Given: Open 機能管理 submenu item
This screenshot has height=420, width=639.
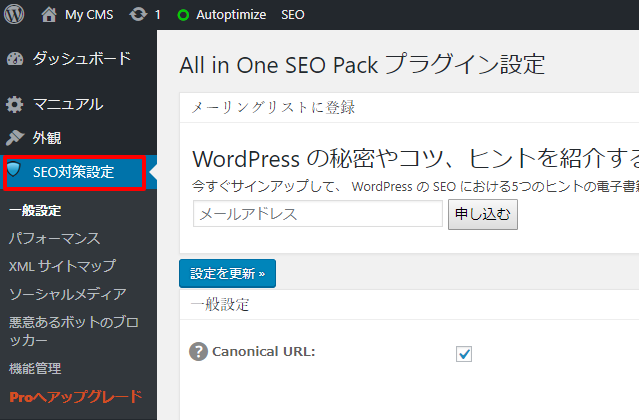Looking at the screenshot, I should click(x=35, y=368).
